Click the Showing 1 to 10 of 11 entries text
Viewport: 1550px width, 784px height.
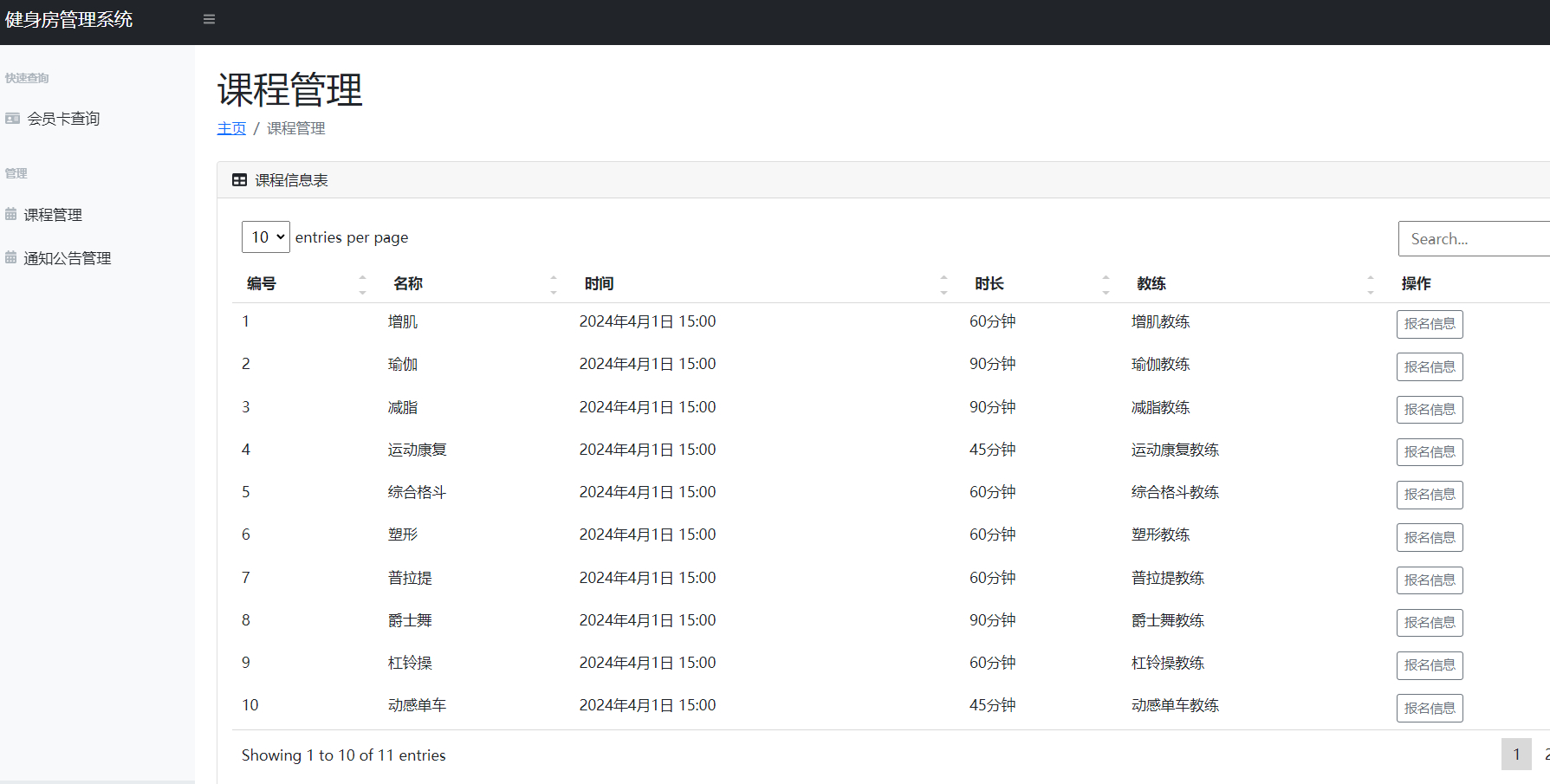coord(344,755)
